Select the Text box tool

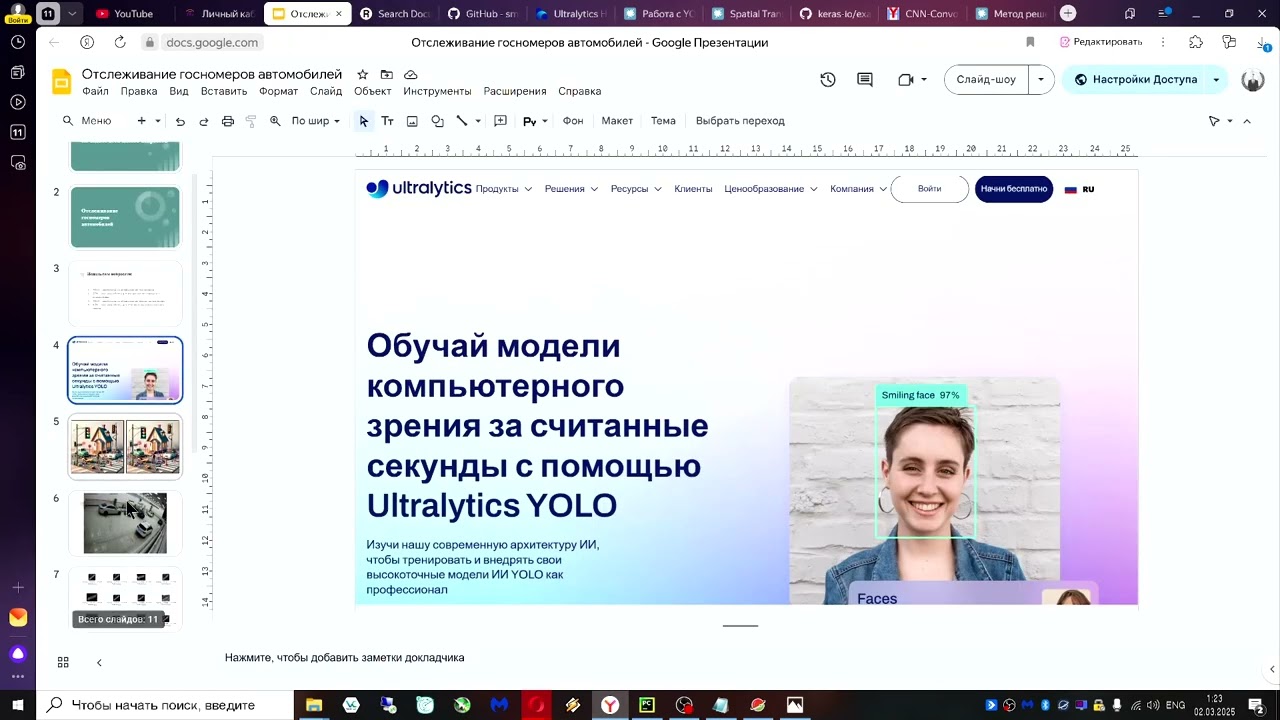(387, 121)
